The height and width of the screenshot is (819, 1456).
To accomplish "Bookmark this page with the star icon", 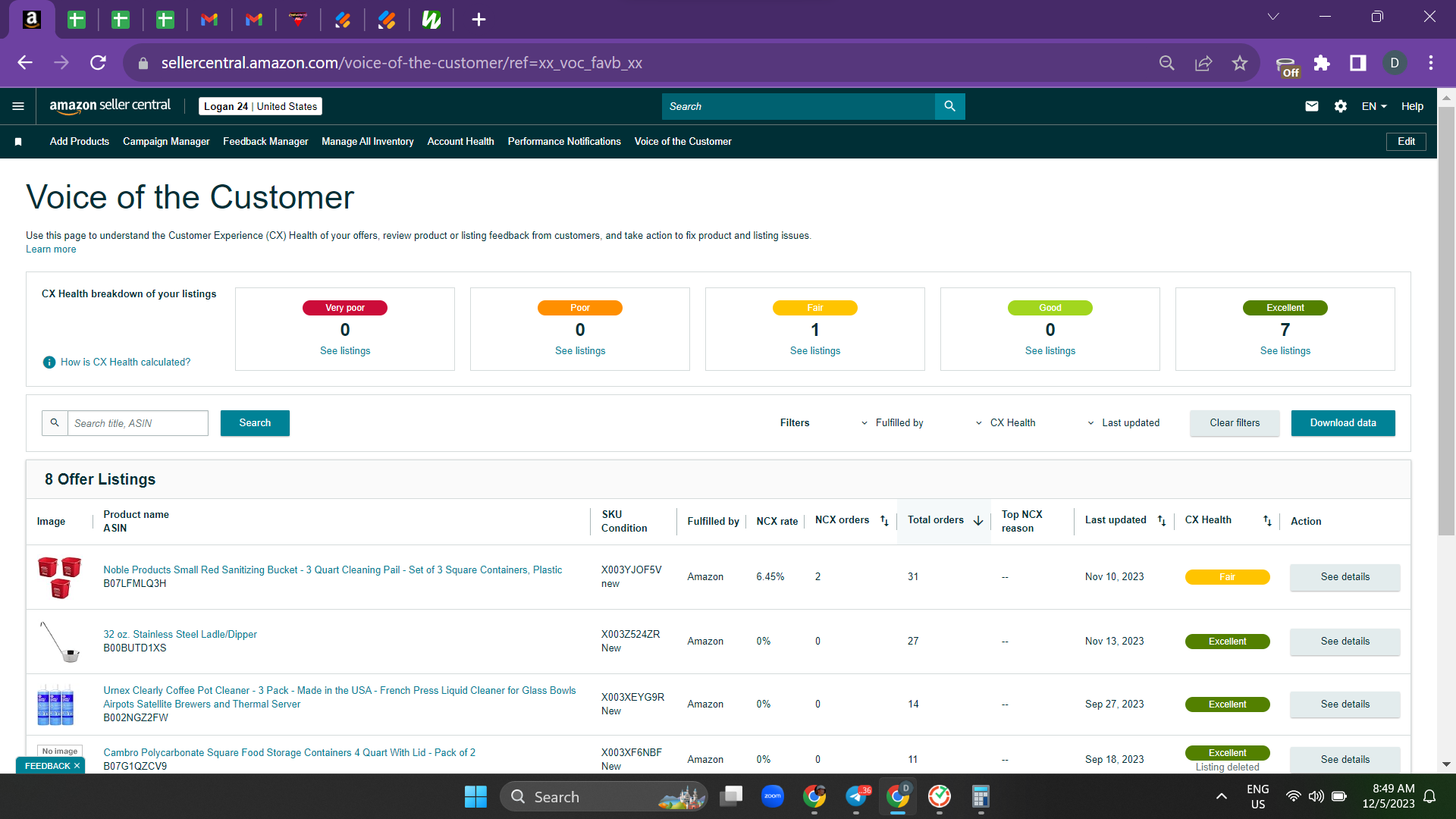I will (1240, 63).
